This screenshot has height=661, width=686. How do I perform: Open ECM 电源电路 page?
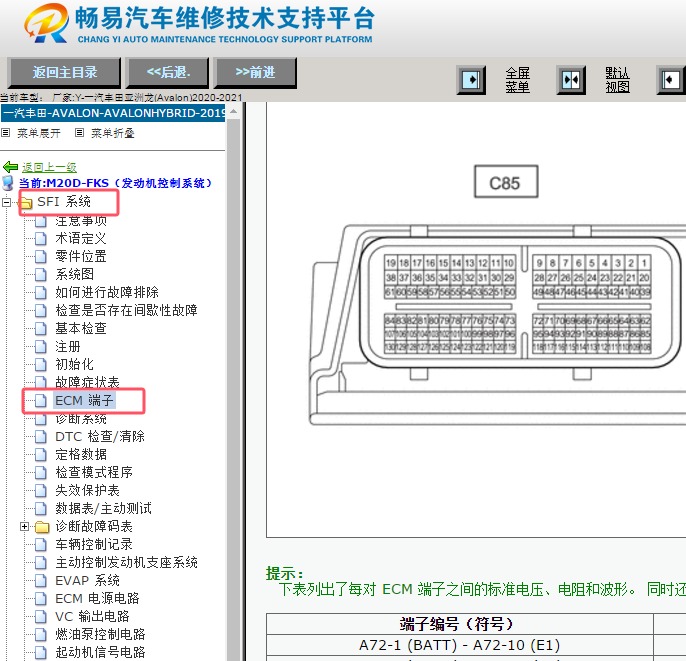pos(97,598)
